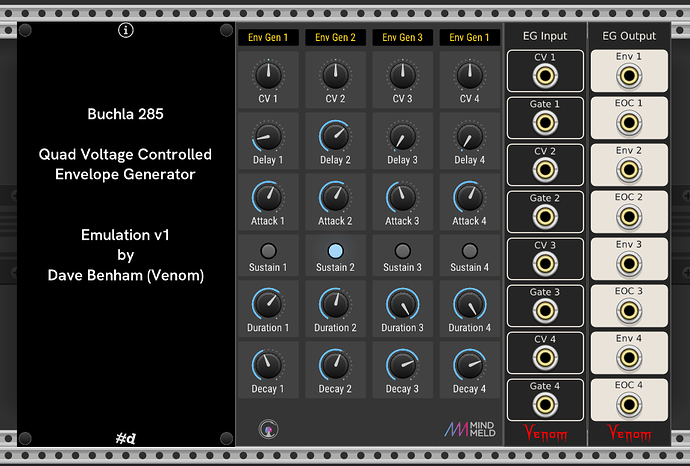Click the CV 2 input jack
The height and width of the screenshot is (466, 690).
tap(545, 170)
